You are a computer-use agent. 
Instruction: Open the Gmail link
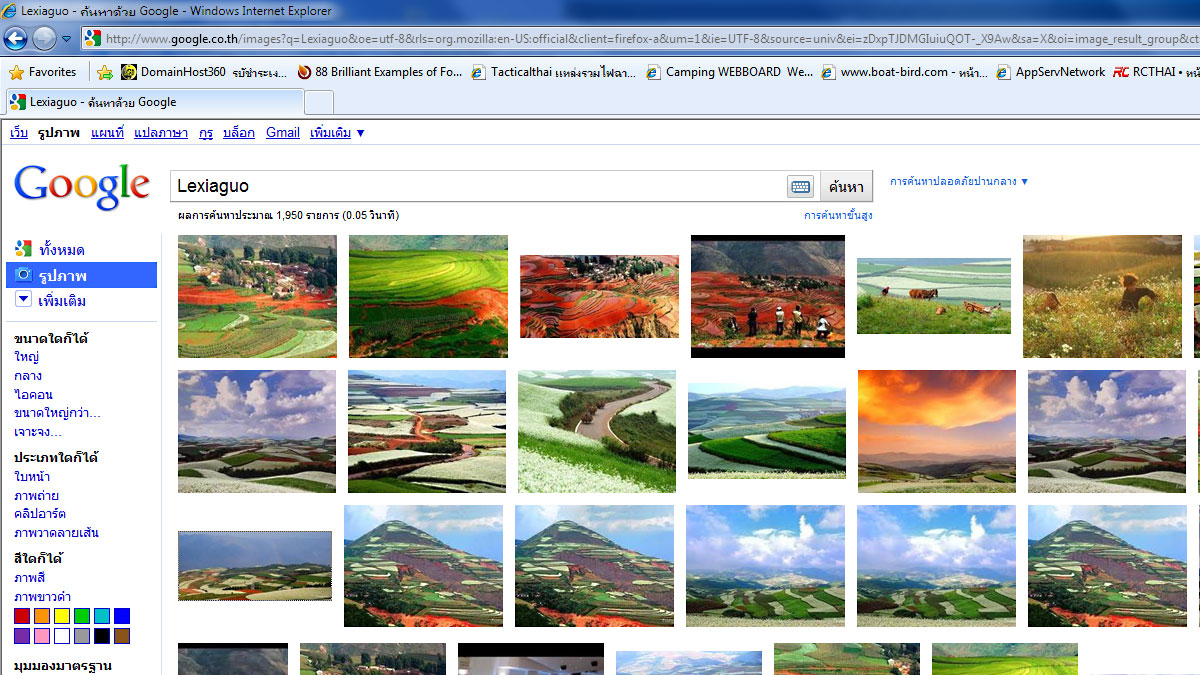tap(282, 133)
